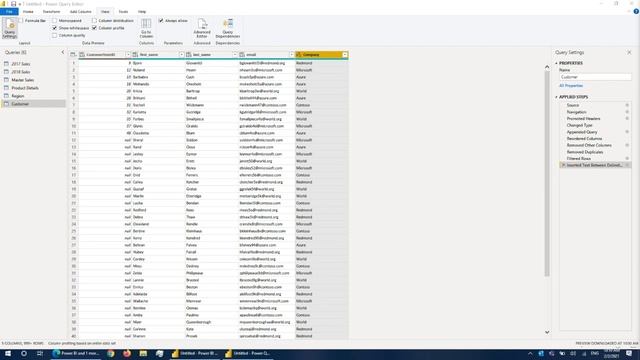Click the data type icon of the email column
The width and height of the screenshot is (640, 360).
[x=242, y=55]
